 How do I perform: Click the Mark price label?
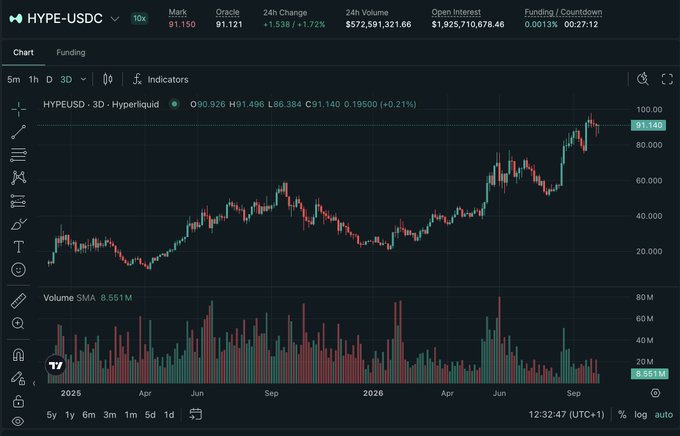[178, 12]
